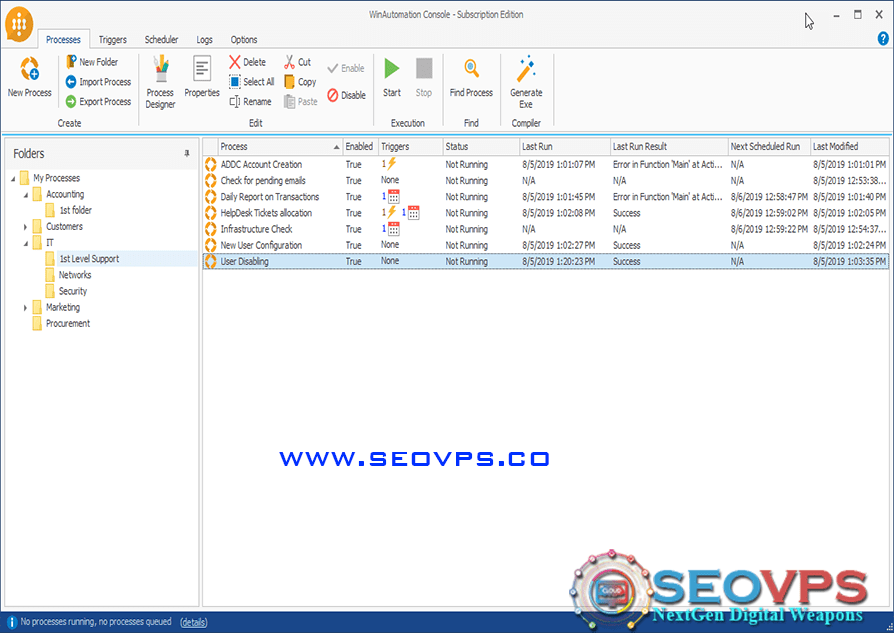Image resolution: width=894 pixels, height=633 pixels.
Task: Click the Enable button
Action: [346, 68]
